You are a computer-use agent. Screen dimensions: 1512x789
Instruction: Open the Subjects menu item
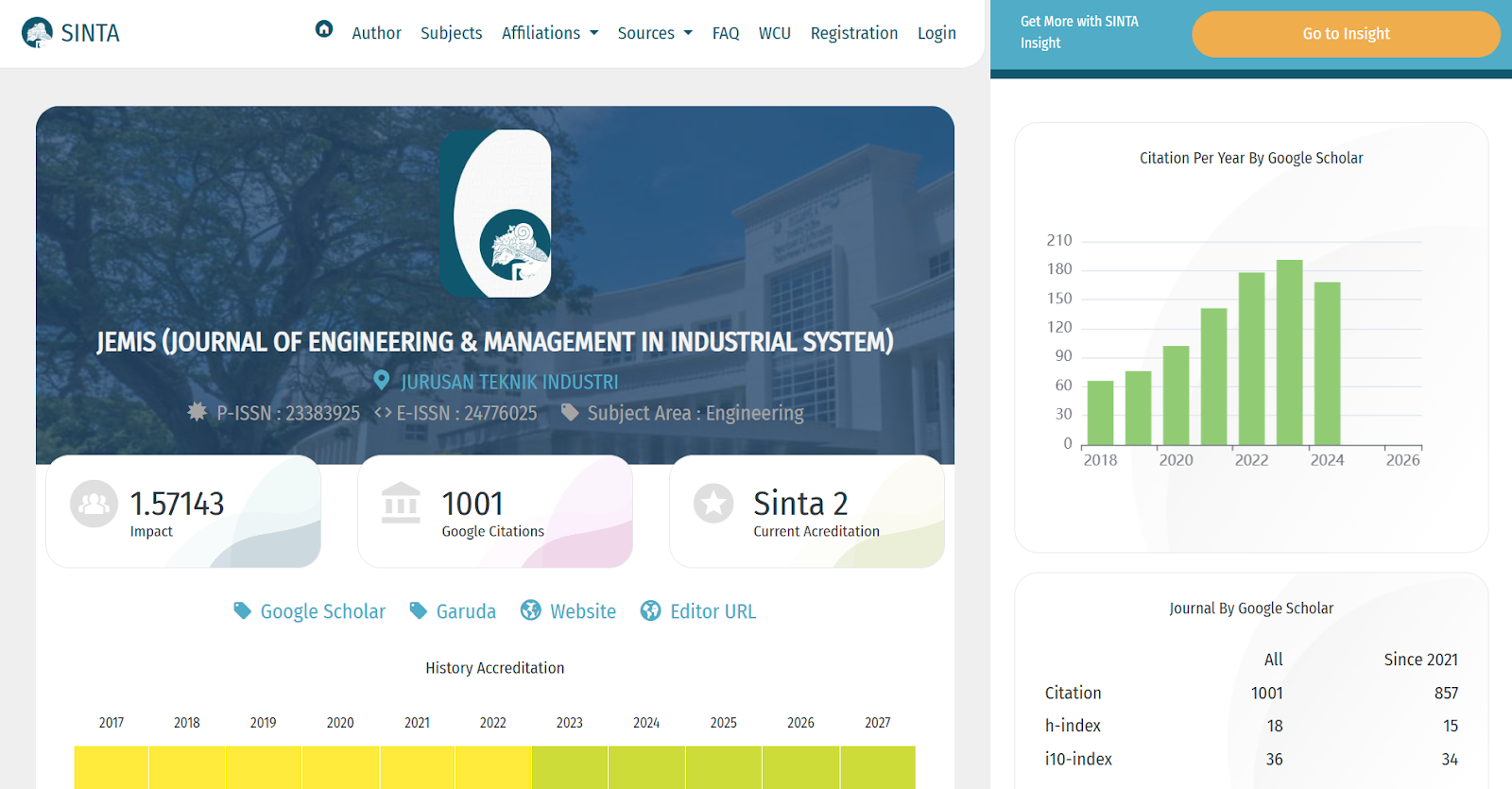tap(451, 33)
